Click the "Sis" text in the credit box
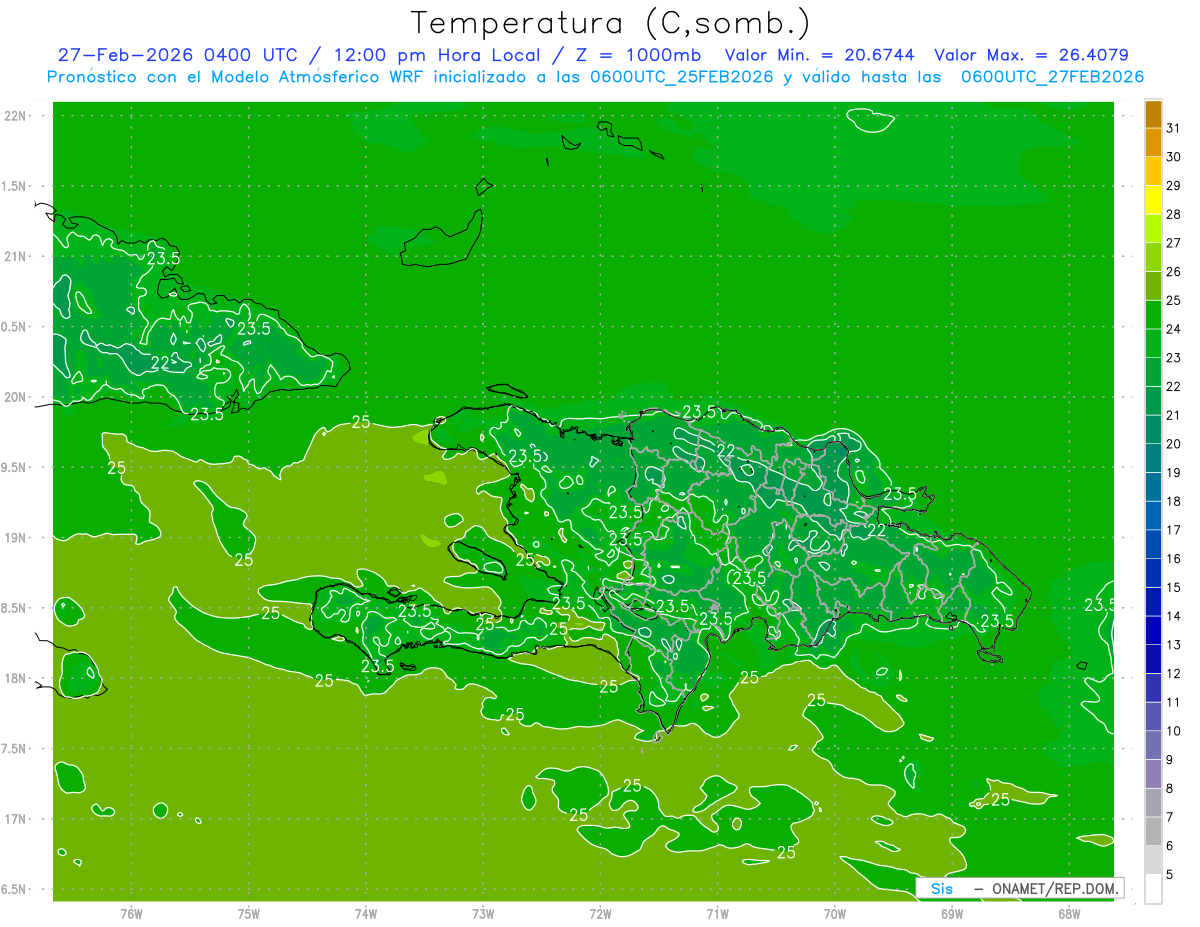 [x=942, y=888]
